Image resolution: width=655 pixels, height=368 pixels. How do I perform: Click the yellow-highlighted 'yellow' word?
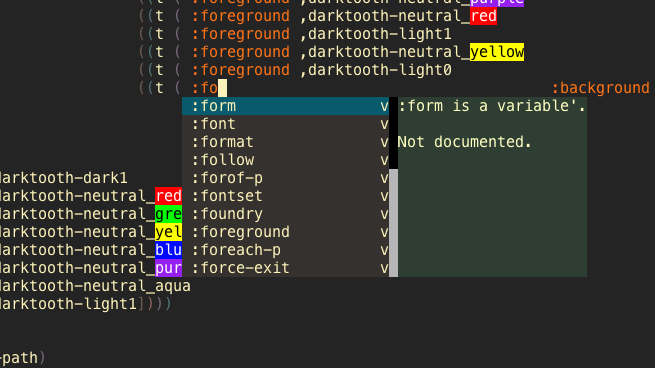pyautogui.click(x=497, y=52)
